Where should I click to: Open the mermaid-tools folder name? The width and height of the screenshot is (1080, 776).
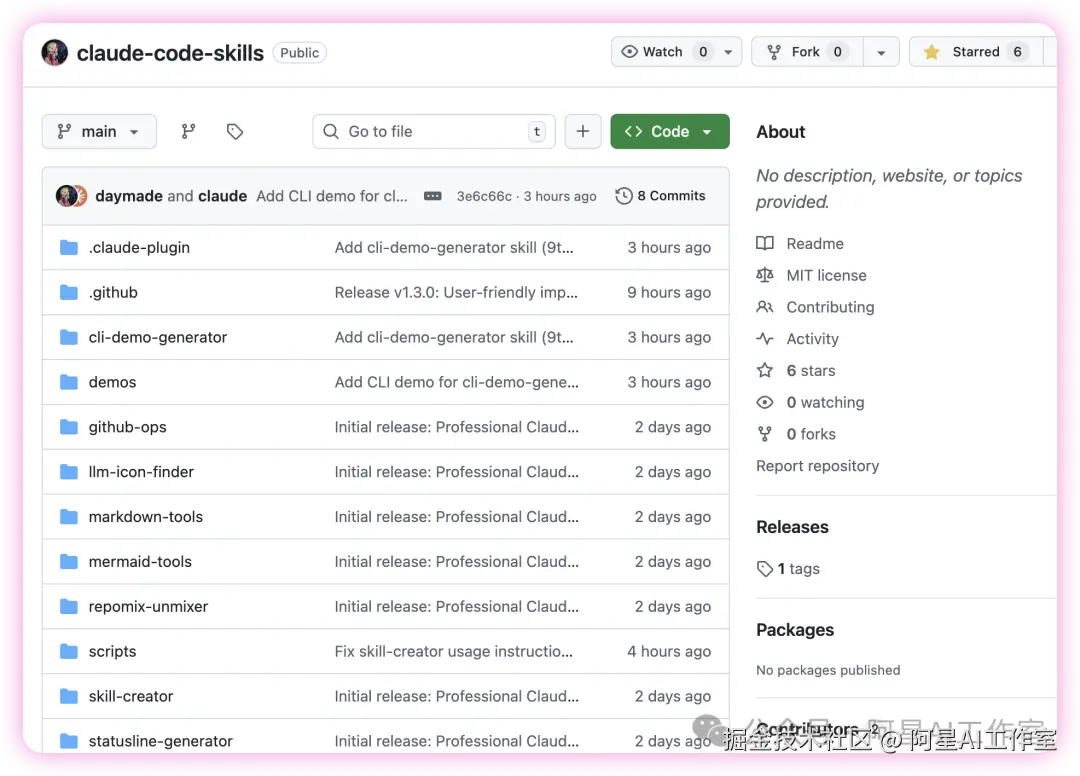141,562
